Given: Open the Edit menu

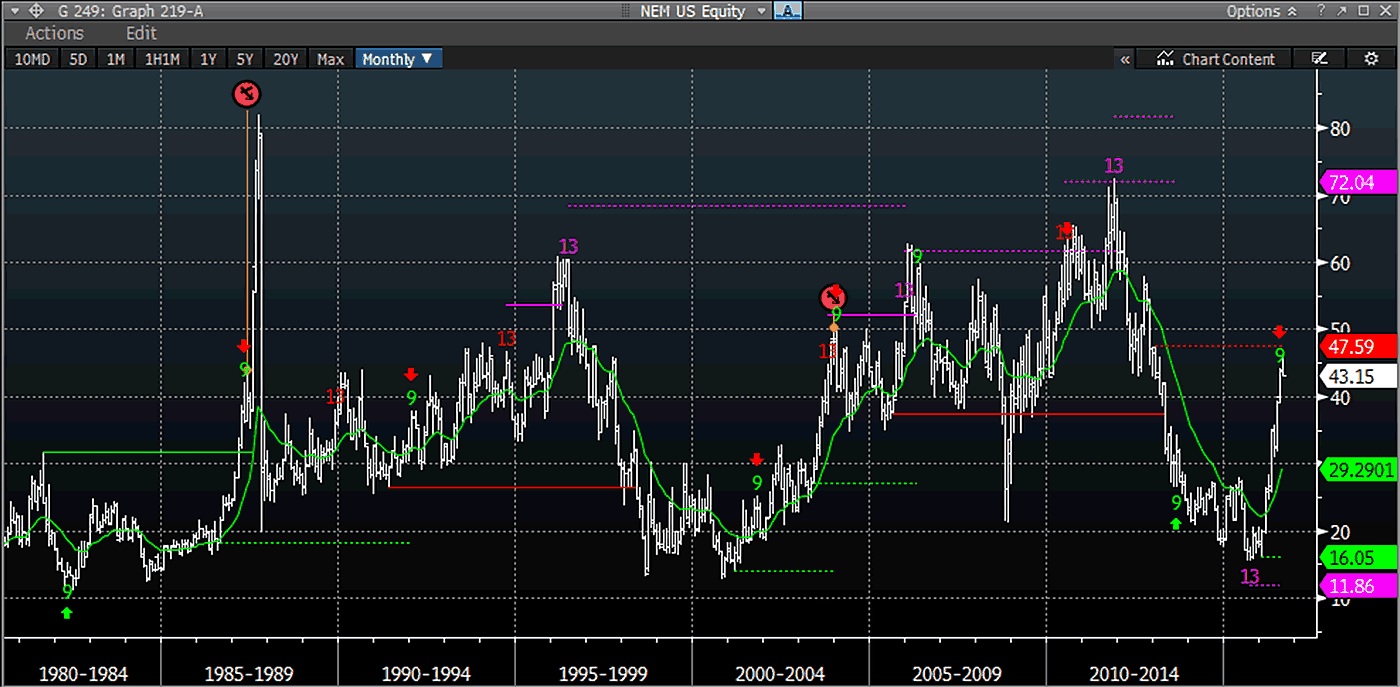Looking at the screenshot, I should coord(141,33).
